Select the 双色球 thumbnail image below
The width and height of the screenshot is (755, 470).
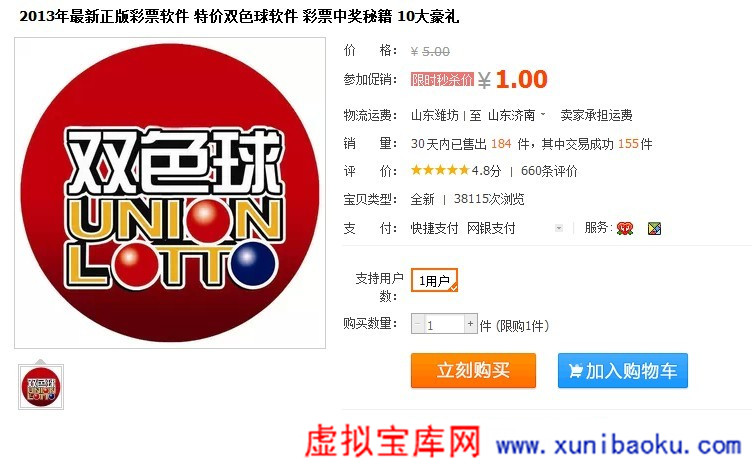(x=41, y=387)
